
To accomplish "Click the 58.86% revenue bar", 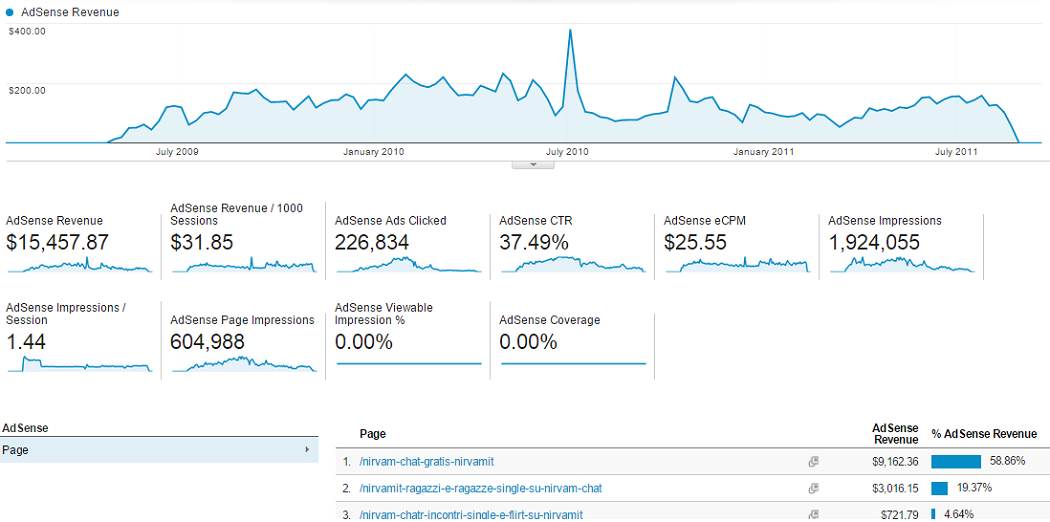I will point(956,462).
